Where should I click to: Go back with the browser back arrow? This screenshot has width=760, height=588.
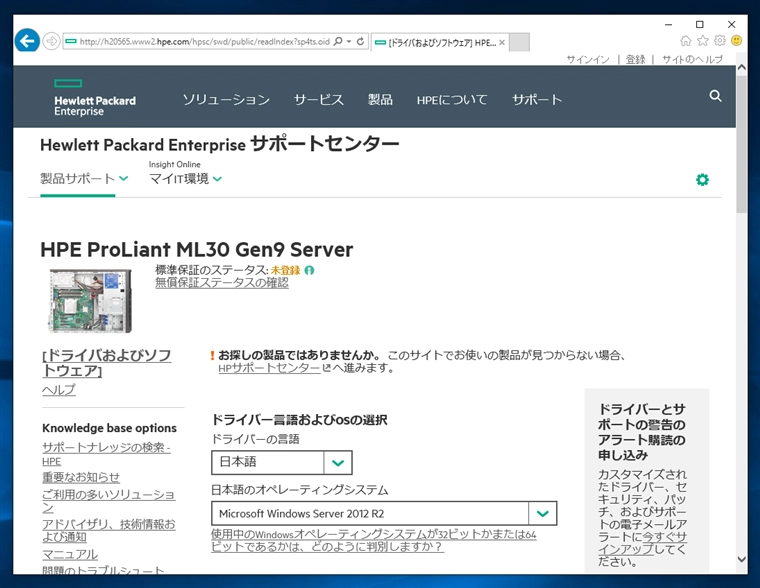coord(27,41)
